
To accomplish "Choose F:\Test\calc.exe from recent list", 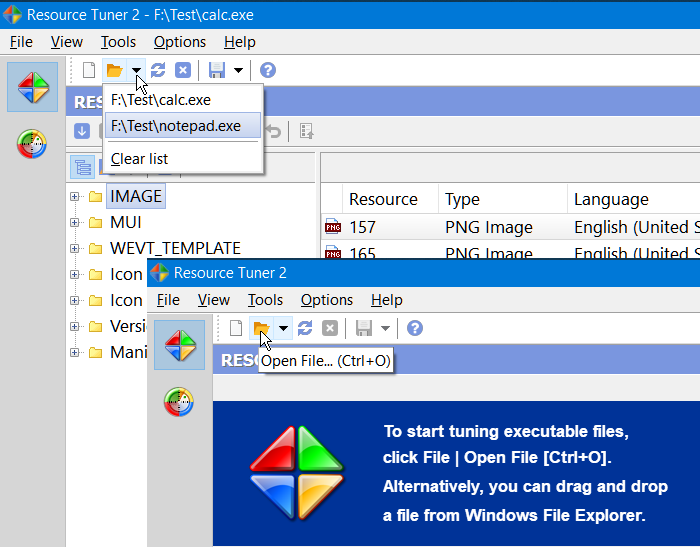I will tap(183, 100).
